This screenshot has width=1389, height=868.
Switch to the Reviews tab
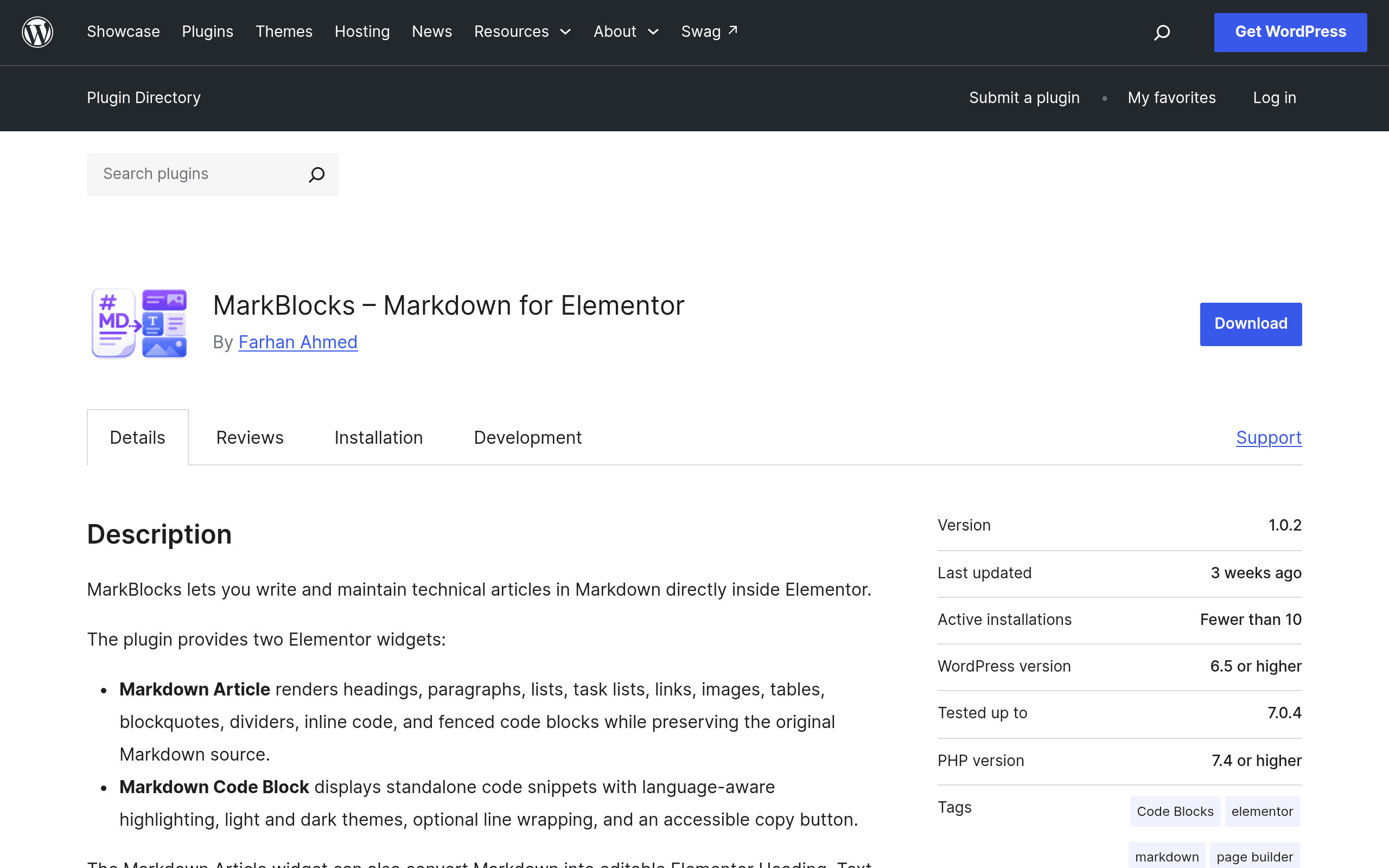(250, 437)
